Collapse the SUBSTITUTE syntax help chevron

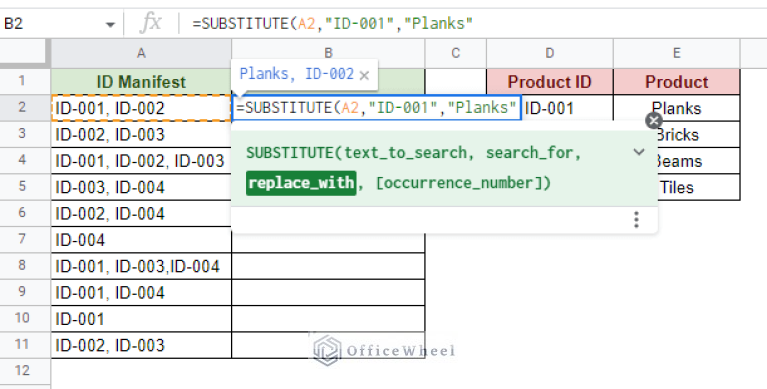click(x=638, y=152)
